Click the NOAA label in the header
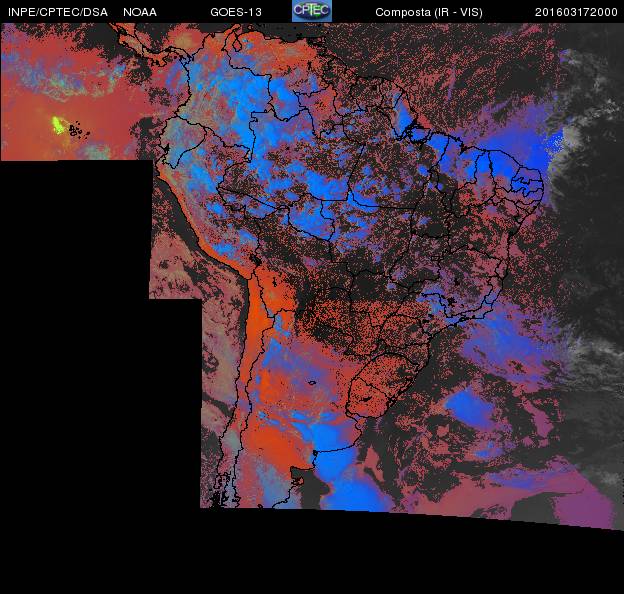The width and height of the screenshot is (624, 594). [x=140, y=12]
